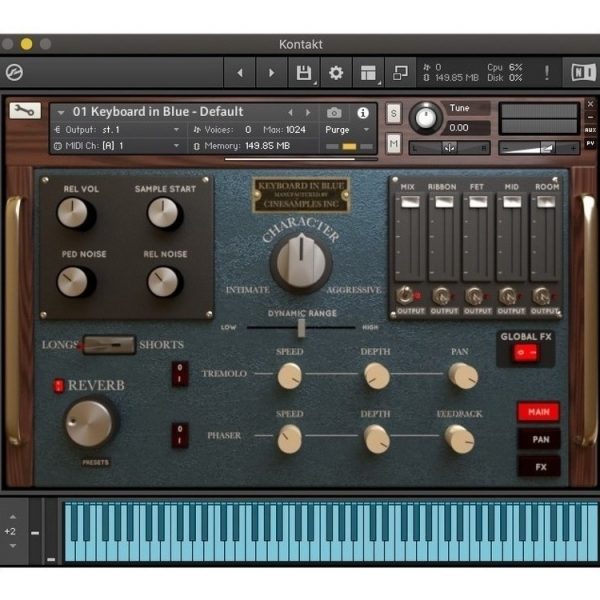600x600 pixels.
Task: Toggle the minimized view icon
Action: 400,73
